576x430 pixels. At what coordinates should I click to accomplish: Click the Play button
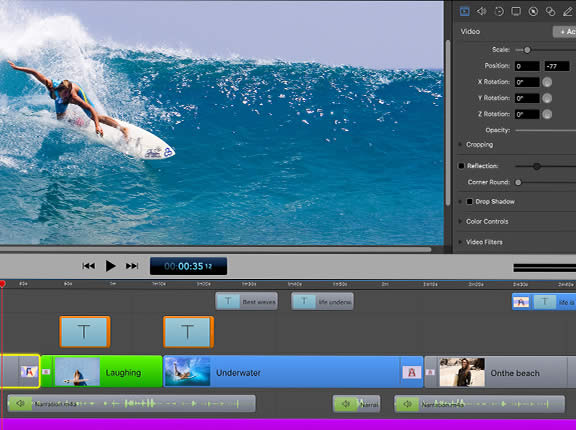point(110,266)
